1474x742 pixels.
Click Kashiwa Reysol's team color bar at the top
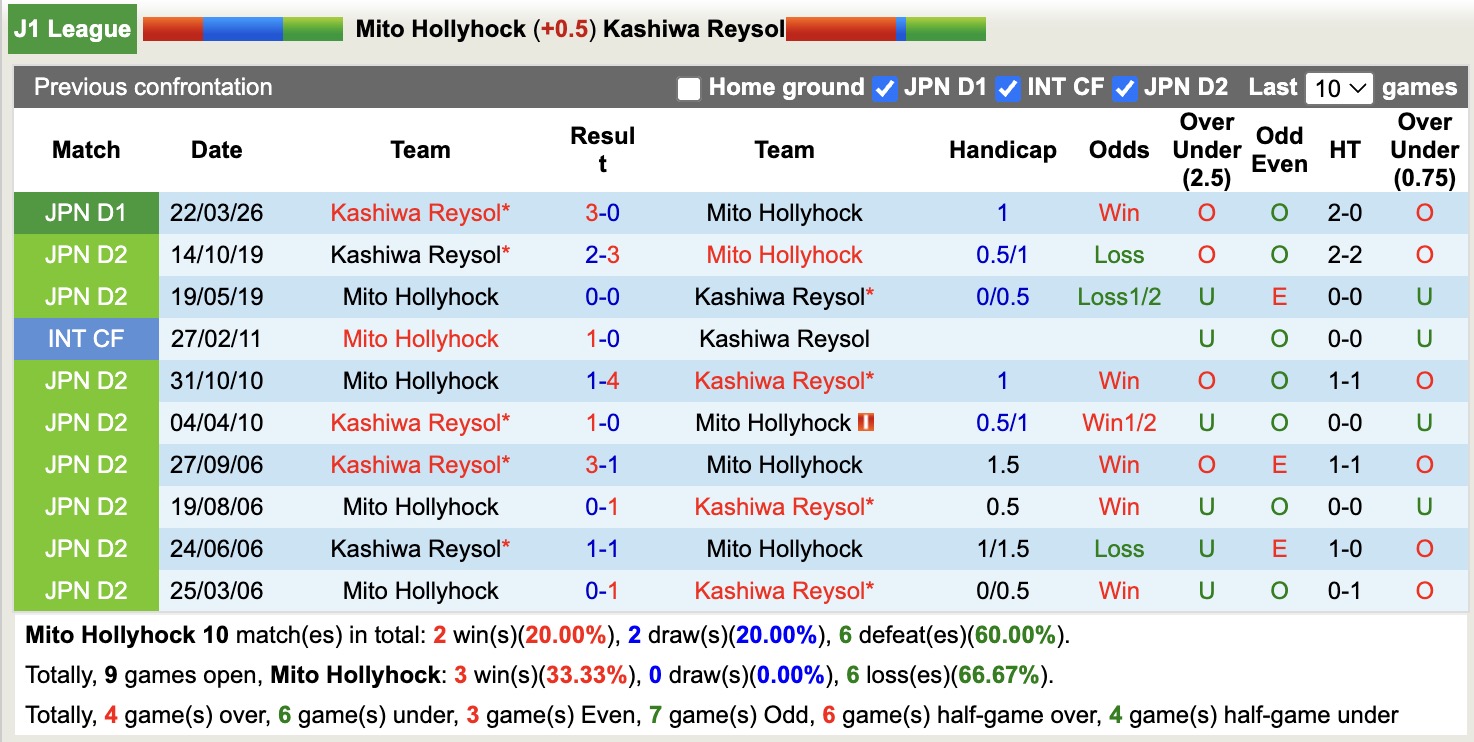tap(884, 28)
